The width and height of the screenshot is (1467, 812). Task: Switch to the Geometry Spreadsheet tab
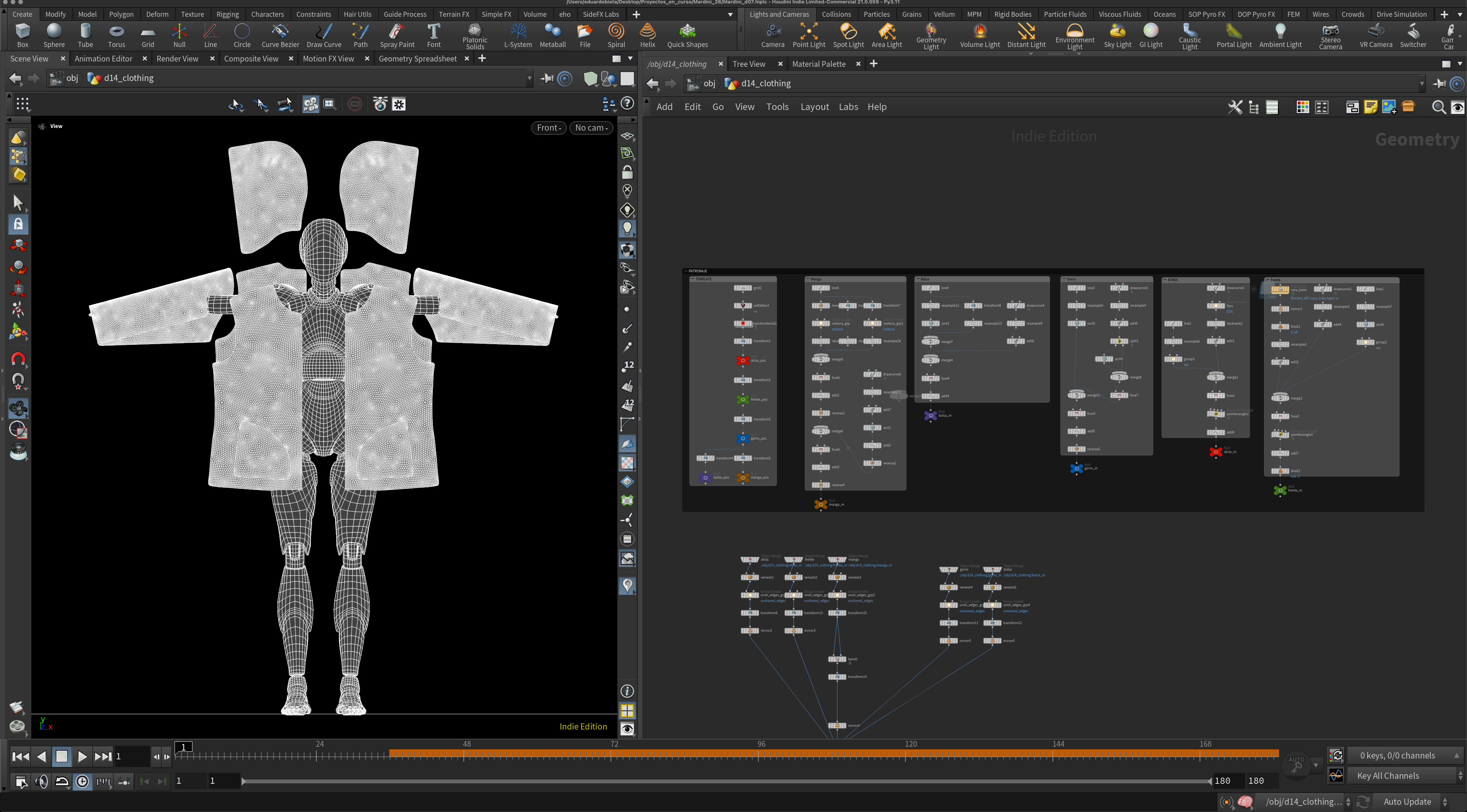point(418,59)
